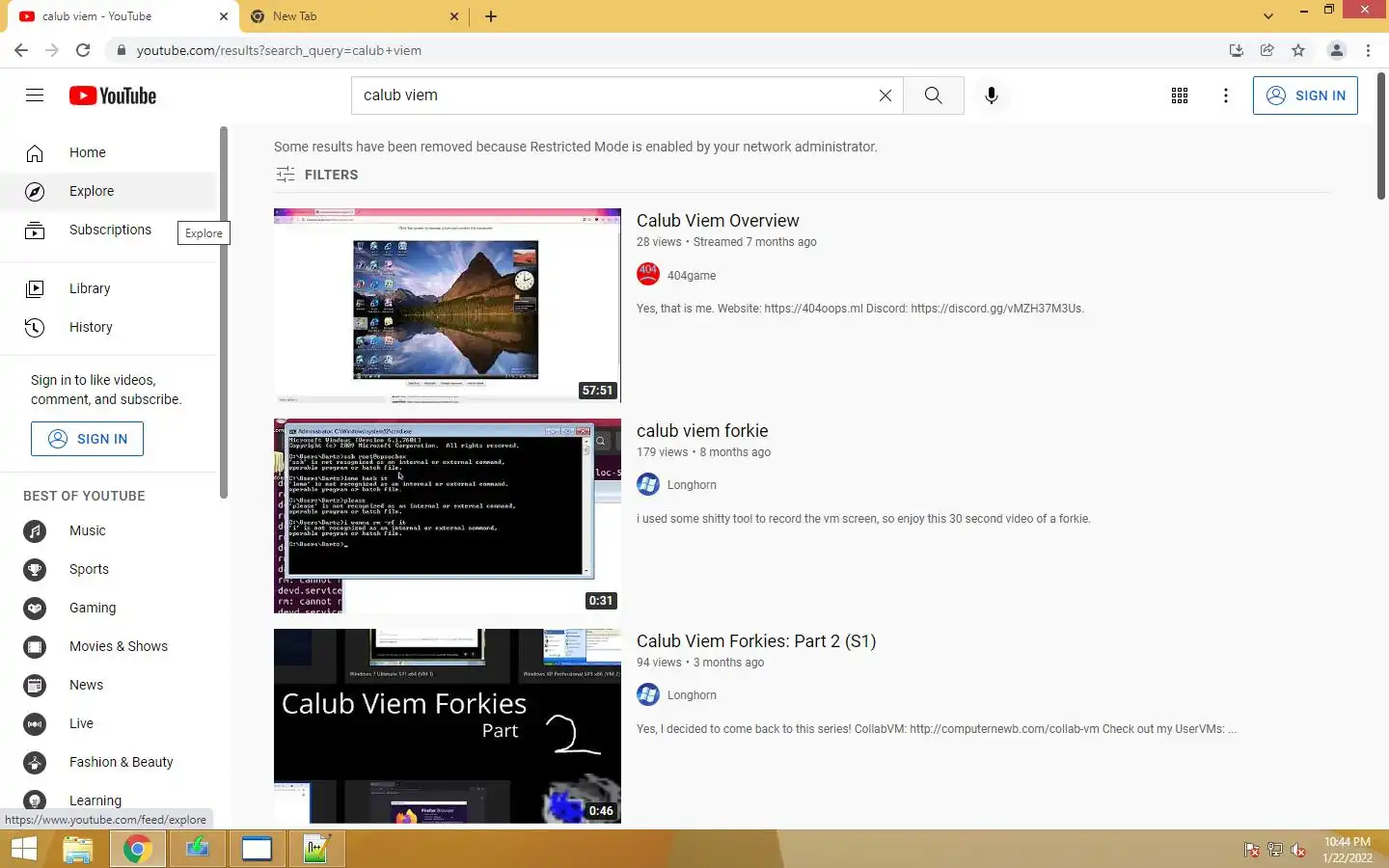Image resolution: width=1389 pixels, height=868 pixels.
Task: Click the YouTube logo
Action: 113,95
